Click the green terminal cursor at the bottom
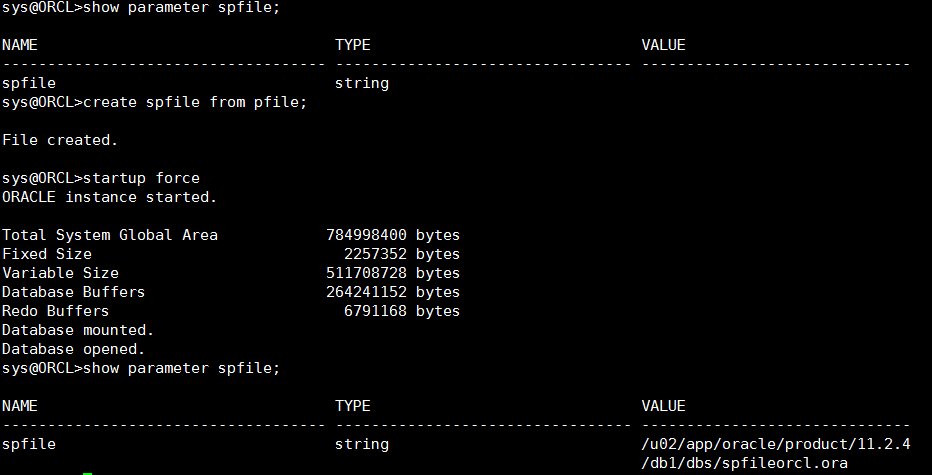This screenshot has width=932, height=475. [88, 473]
